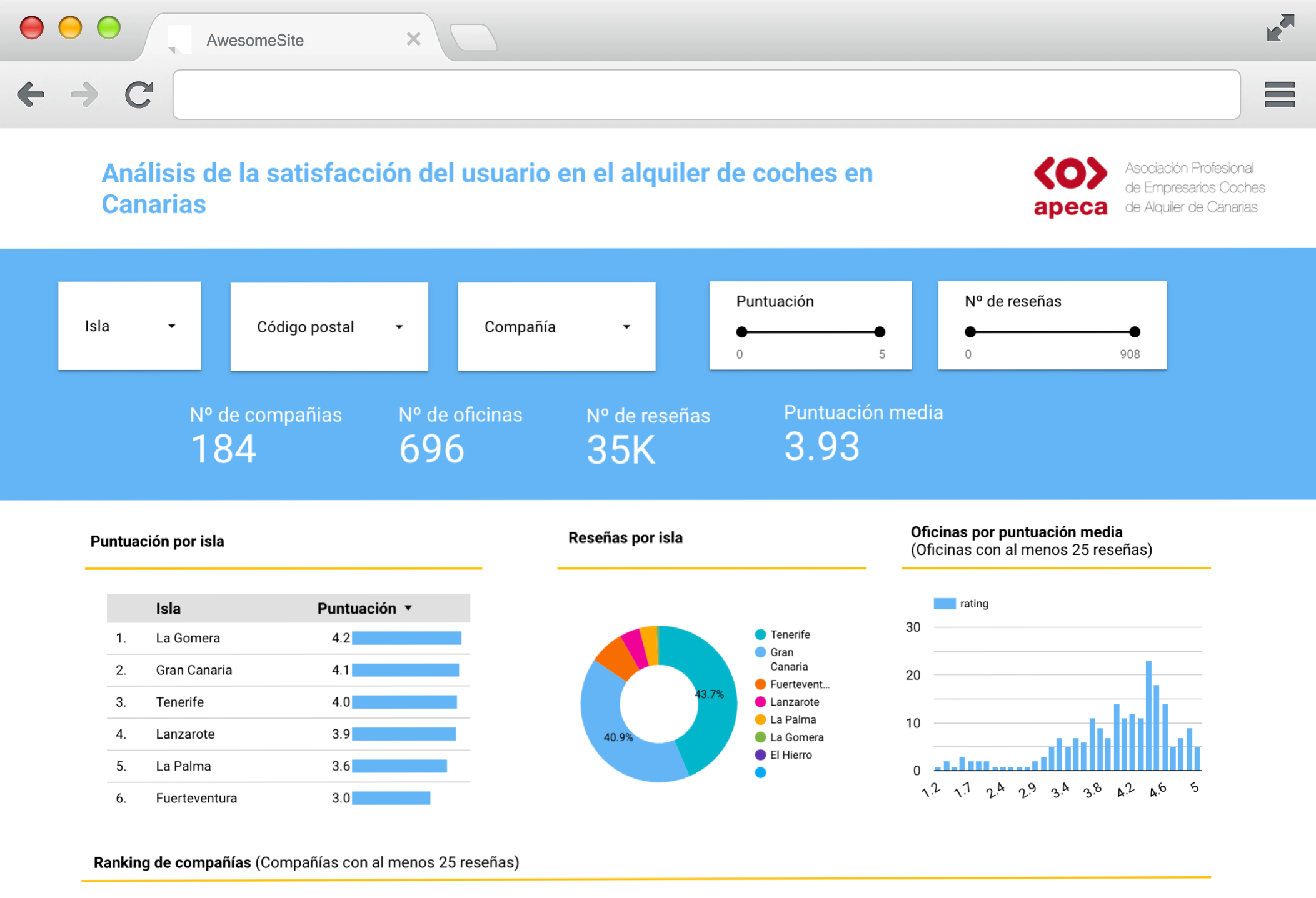
Task: Click the Isla column header
Action: click(x=168, y=608)
